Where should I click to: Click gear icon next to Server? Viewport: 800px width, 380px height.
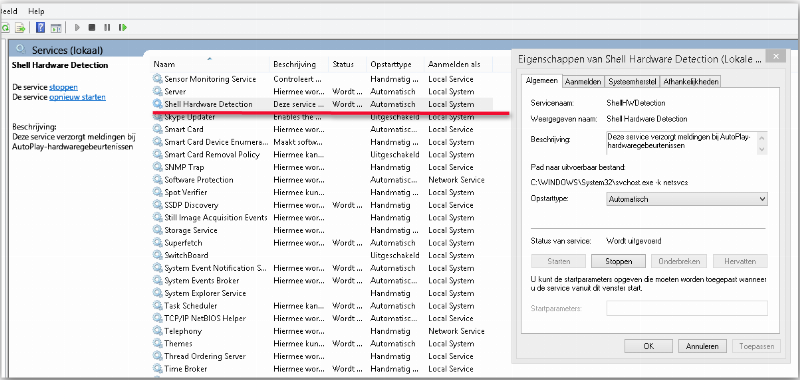tap(158, 92)
